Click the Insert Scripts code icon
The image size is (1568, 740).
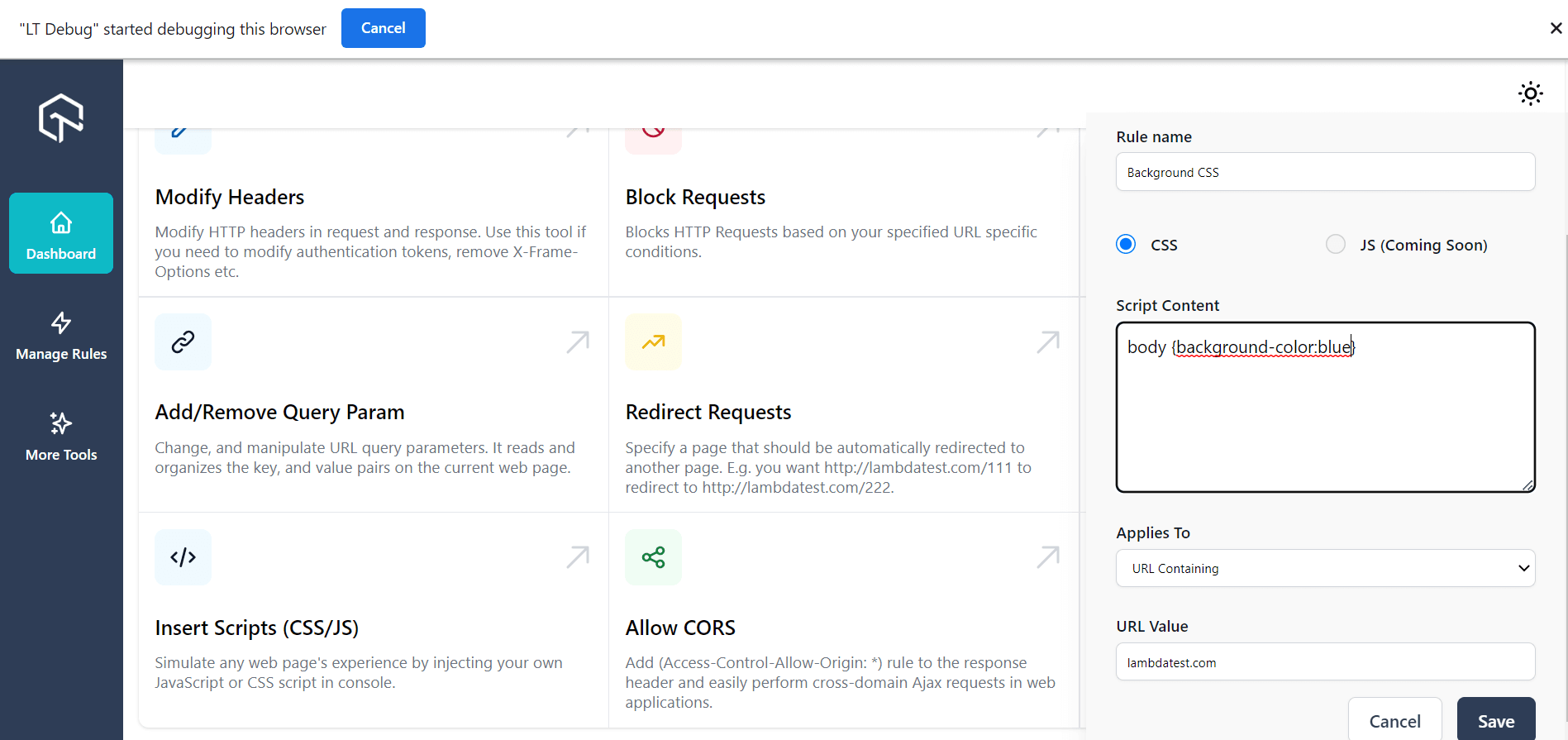pyautogui.click(x=183, y=557)
